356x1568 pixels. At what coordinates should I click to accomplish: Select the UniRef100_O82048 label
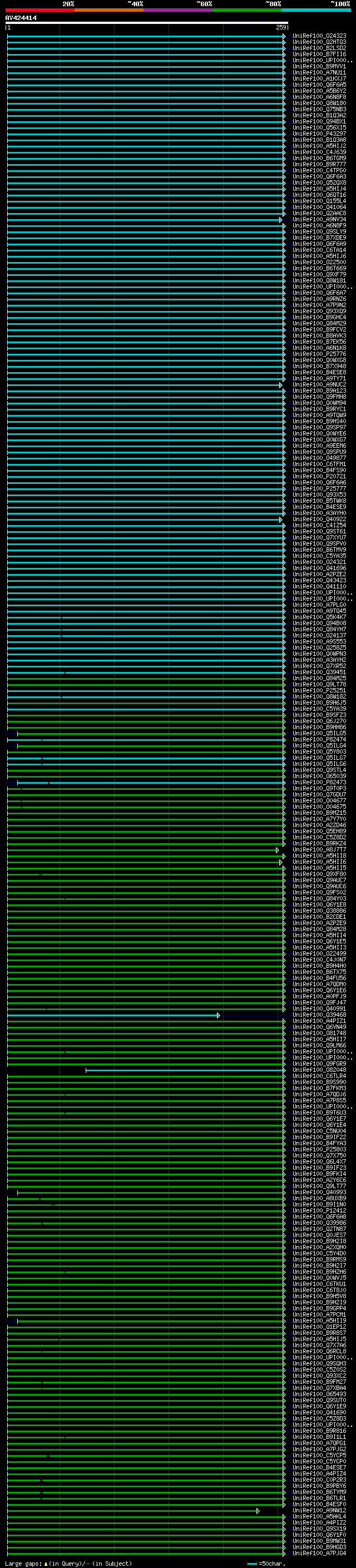[319, 1070]
